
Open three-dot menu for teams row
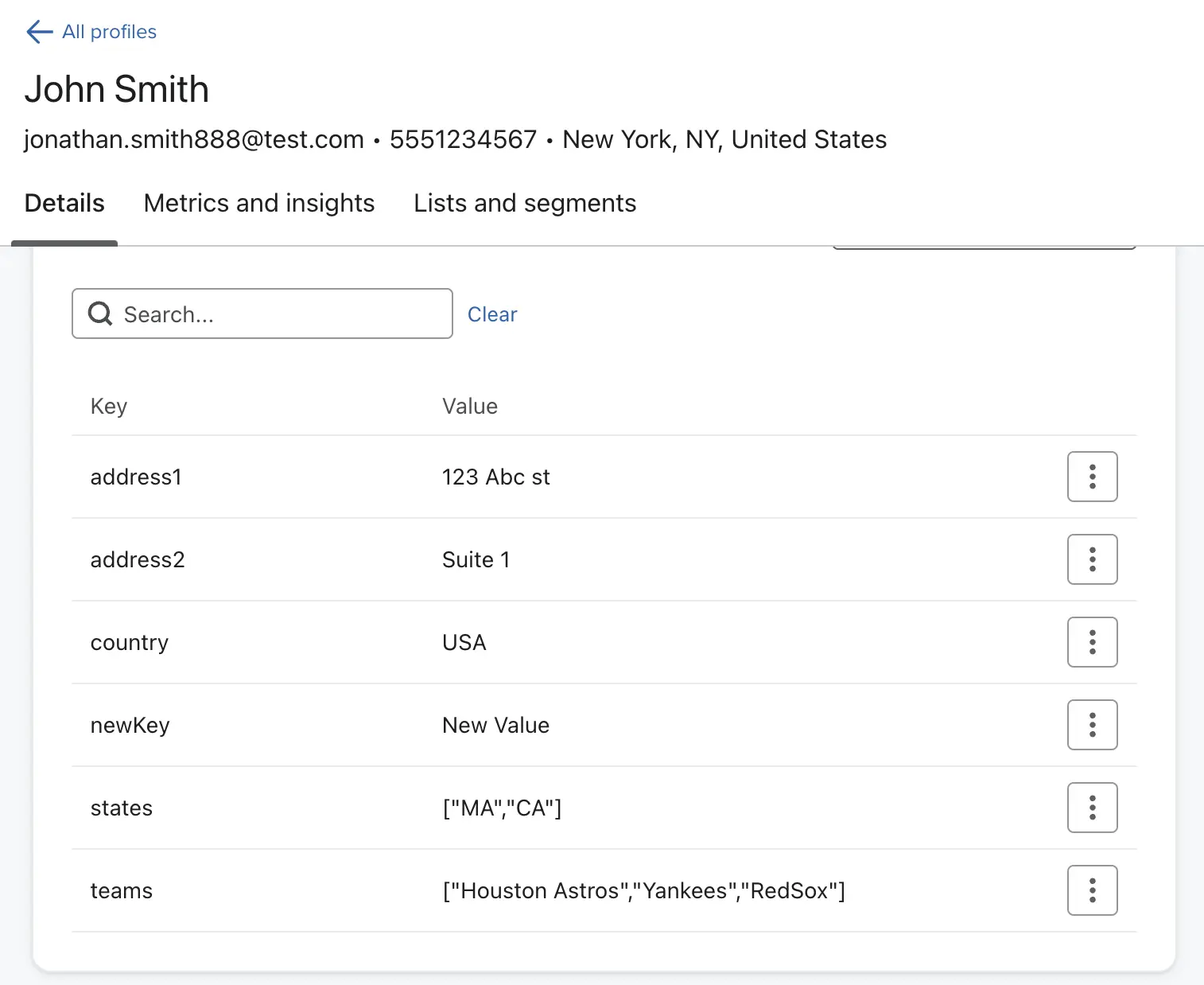[1092, 890]
